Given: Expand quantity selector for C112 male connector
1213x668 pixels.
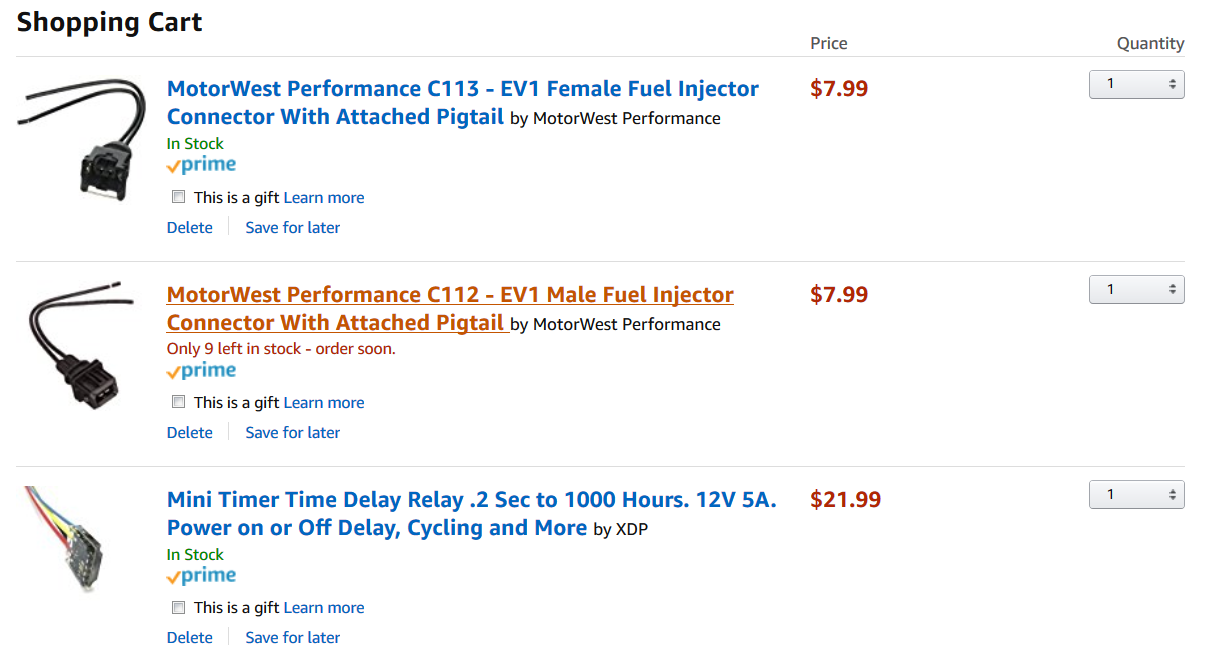Looking at the screenshot, I should pos(1136,290).
